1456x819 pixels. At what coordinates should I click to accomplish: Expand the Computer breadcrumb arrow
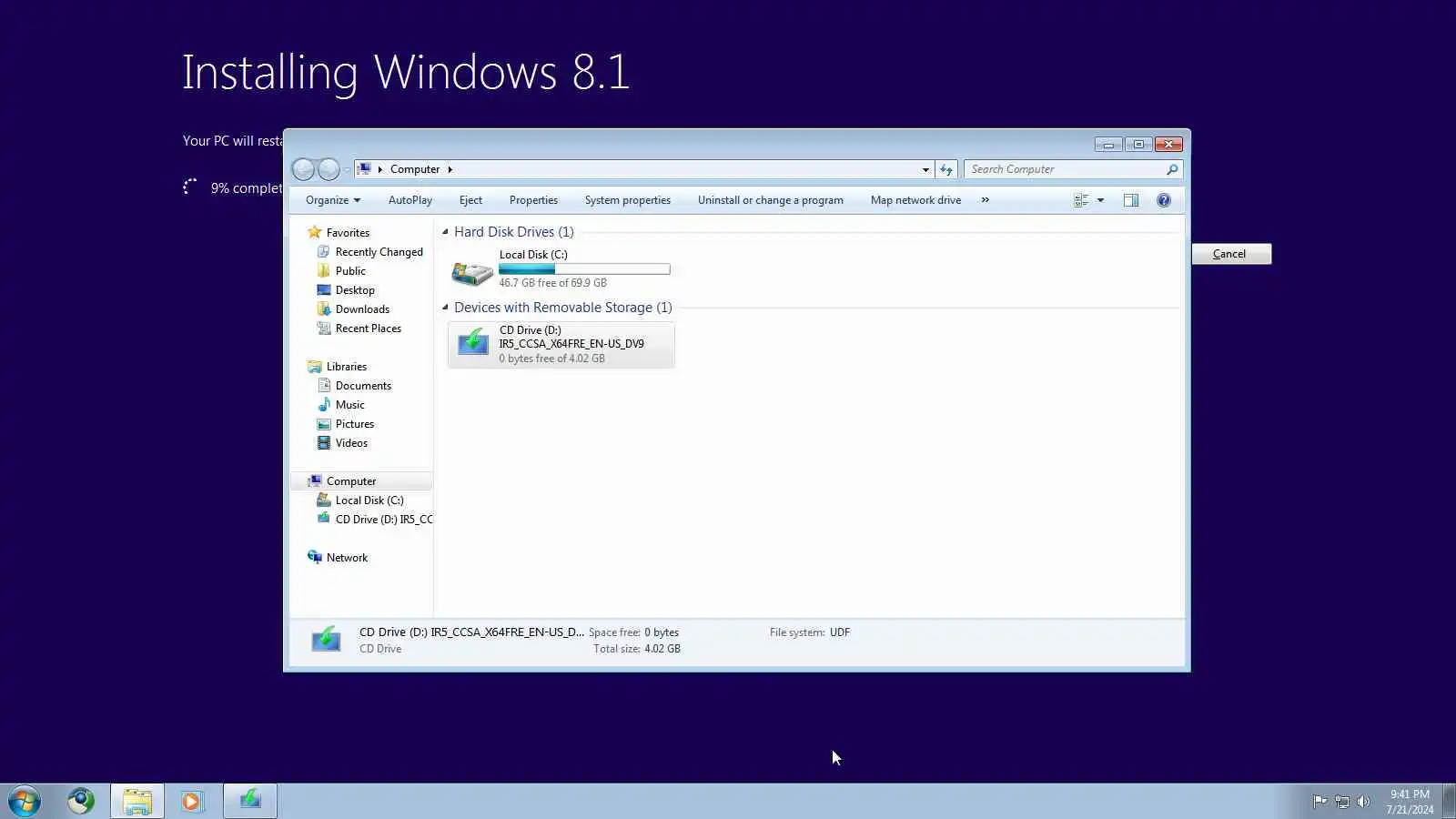click(450, 169)
